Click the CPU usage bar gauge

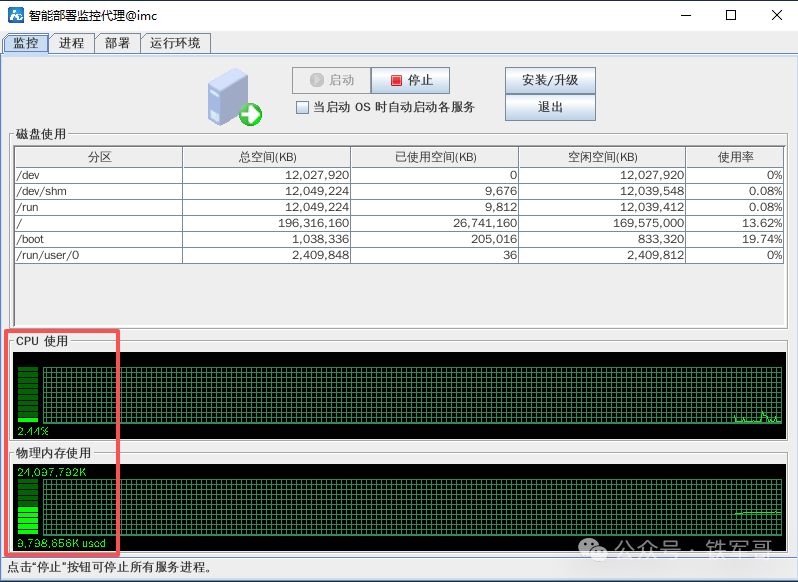coord(28,394)
